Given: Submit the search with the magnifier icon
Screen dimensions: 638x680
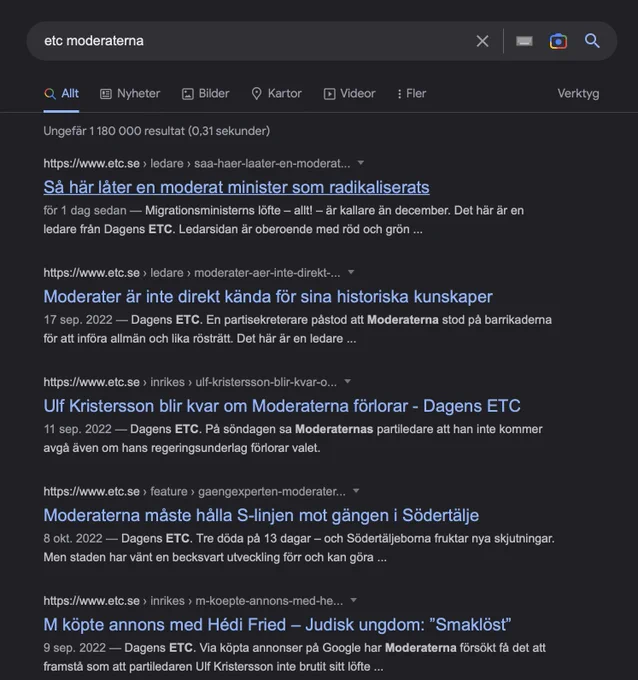Looking at the screenshot, I should tap(592, 41).
